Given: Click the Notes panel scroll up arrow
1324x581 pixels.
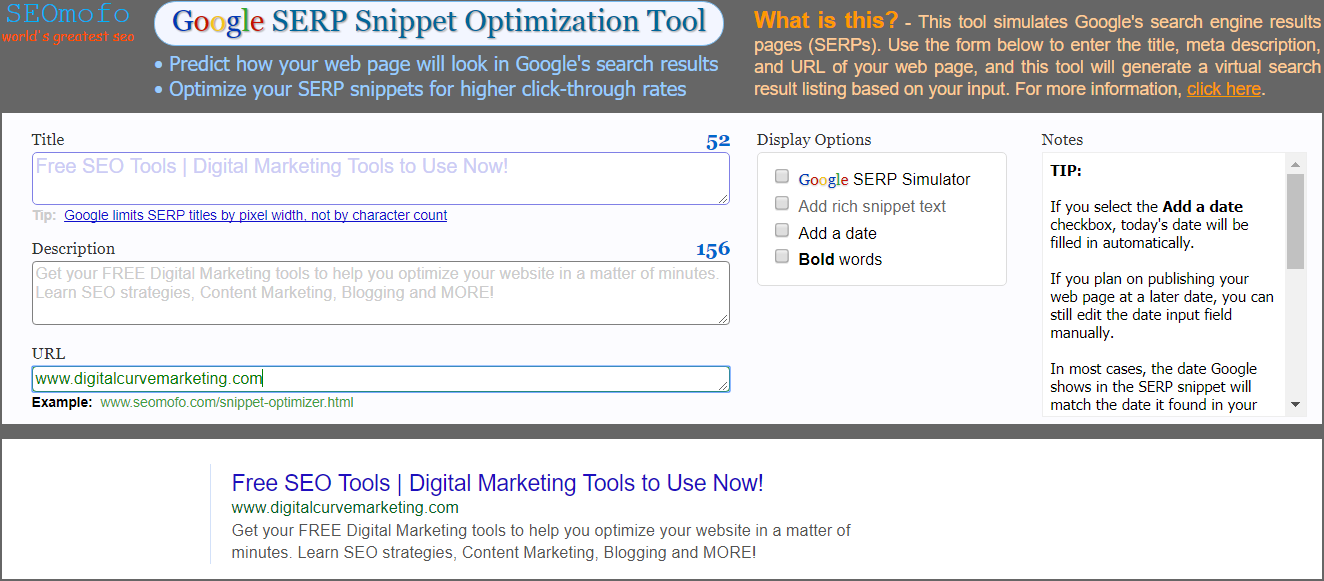Looking at the screenshot, I should [x=1296, y=164].
